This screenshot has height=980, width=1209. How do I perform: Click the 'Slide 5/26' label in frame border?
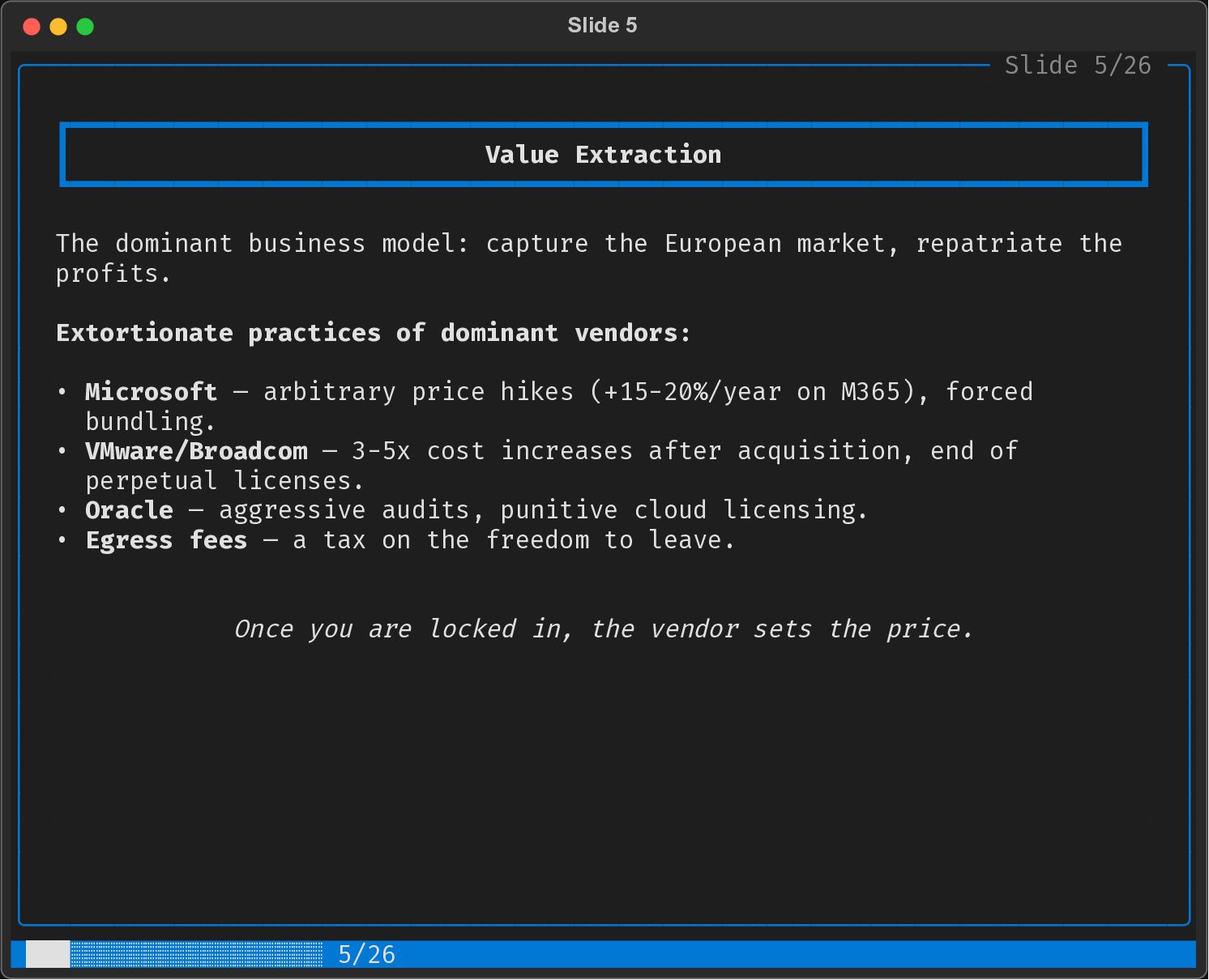(x=1078, y=66)
